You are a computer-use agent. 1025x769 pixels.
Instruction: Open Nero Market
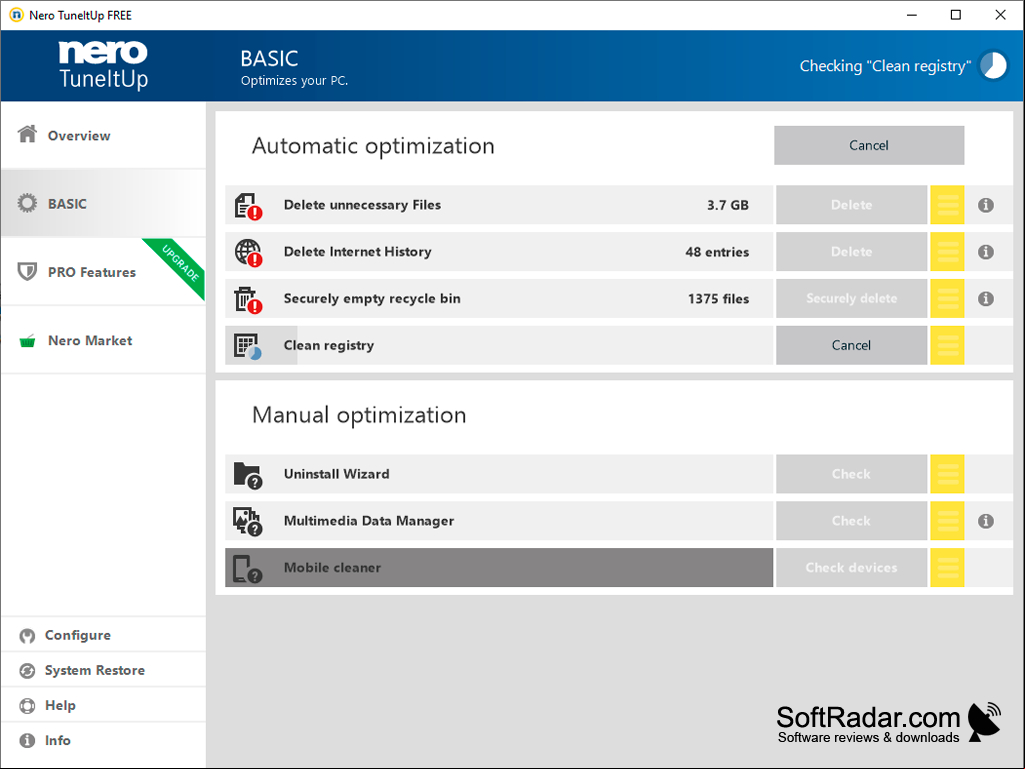point(103,340)
